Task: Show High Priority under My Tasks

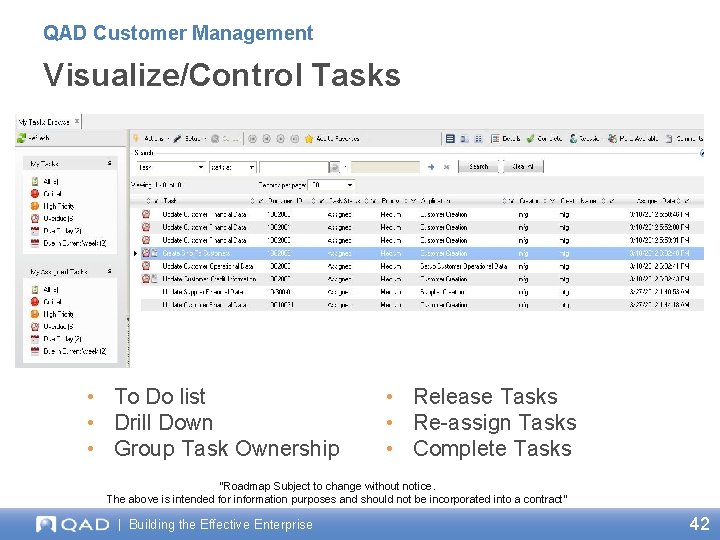Action: click(x=52, y=206)
